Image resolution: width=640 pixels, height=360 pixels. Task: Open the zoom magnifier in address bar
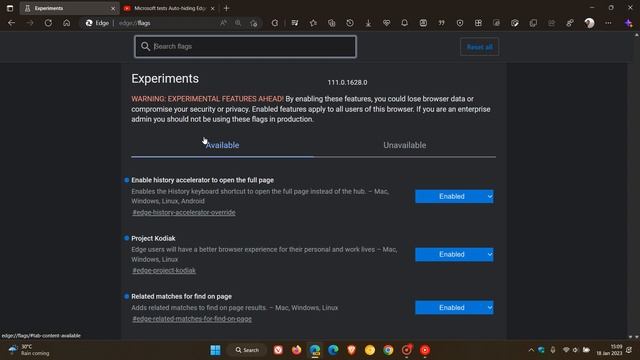pyautogui.click(x=238, y=23)
